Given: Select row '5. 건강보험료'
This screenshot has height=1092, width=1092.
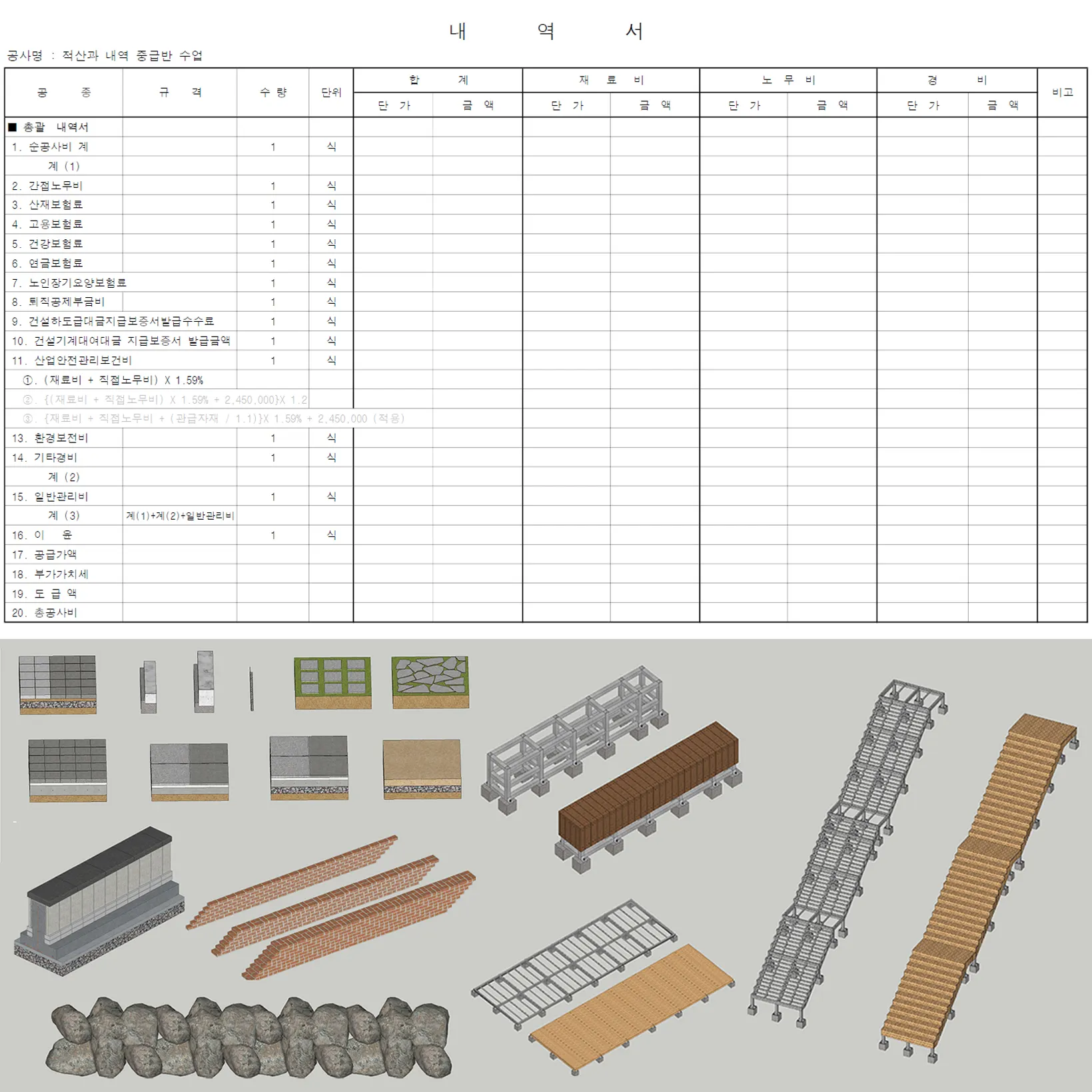Looking at the screenshot, I should (546, 244).
